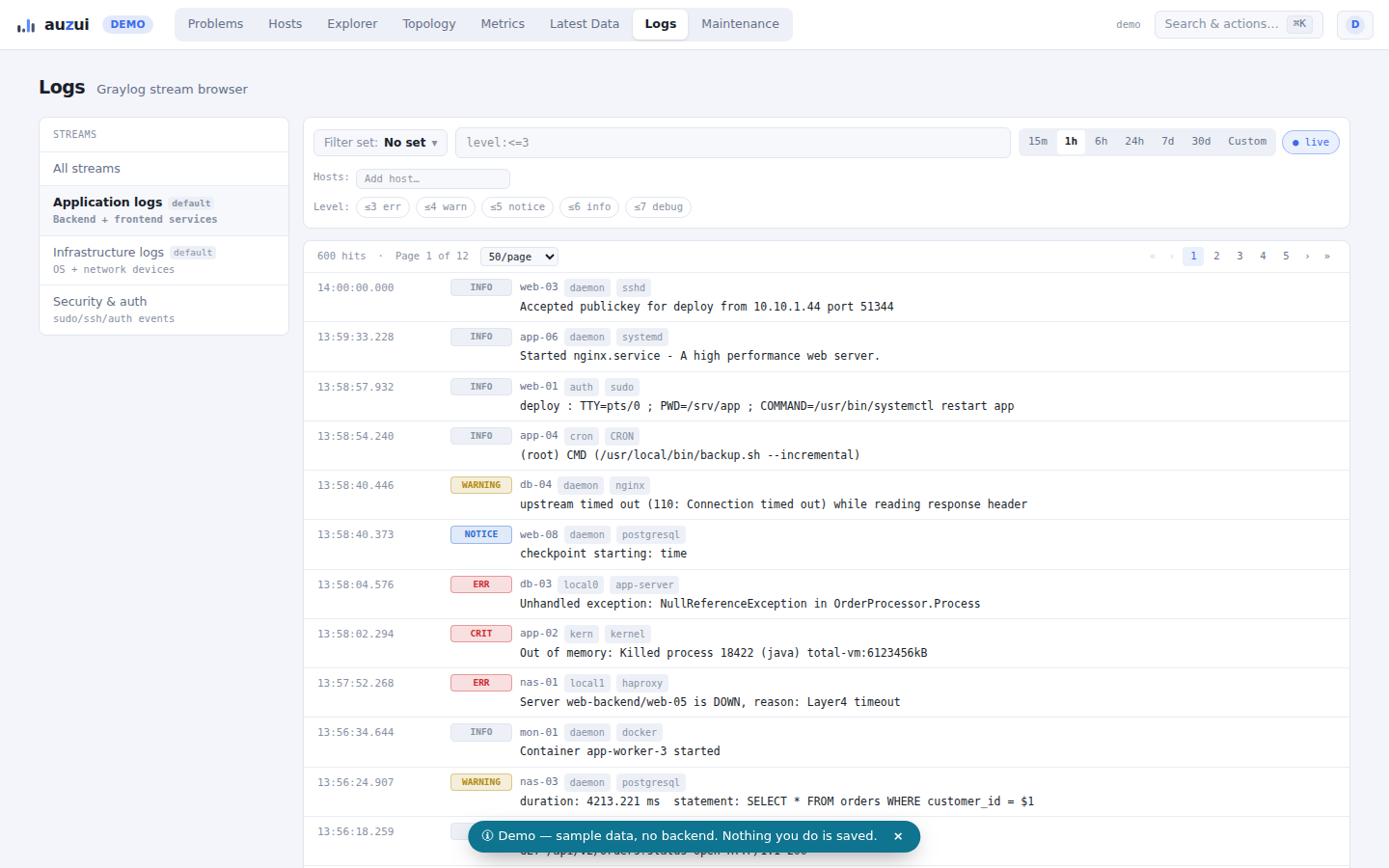This screenshot has width=1389, height=868.
Task: Click the DEMO badge
Action: pyautogui.click(x=127, y=25)
